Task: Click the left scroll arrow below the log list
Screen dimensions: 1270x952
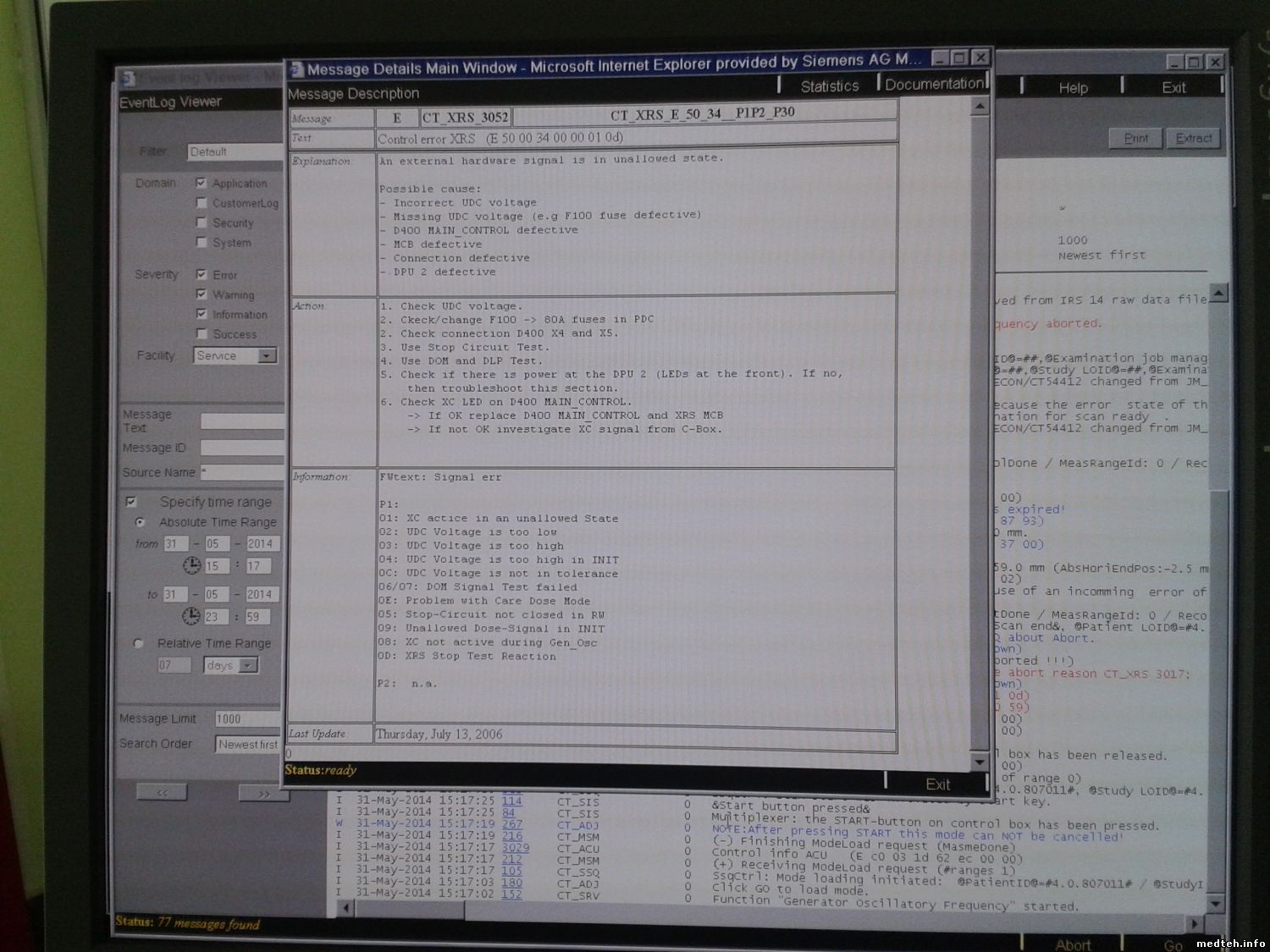Action: tap(346, 908)
